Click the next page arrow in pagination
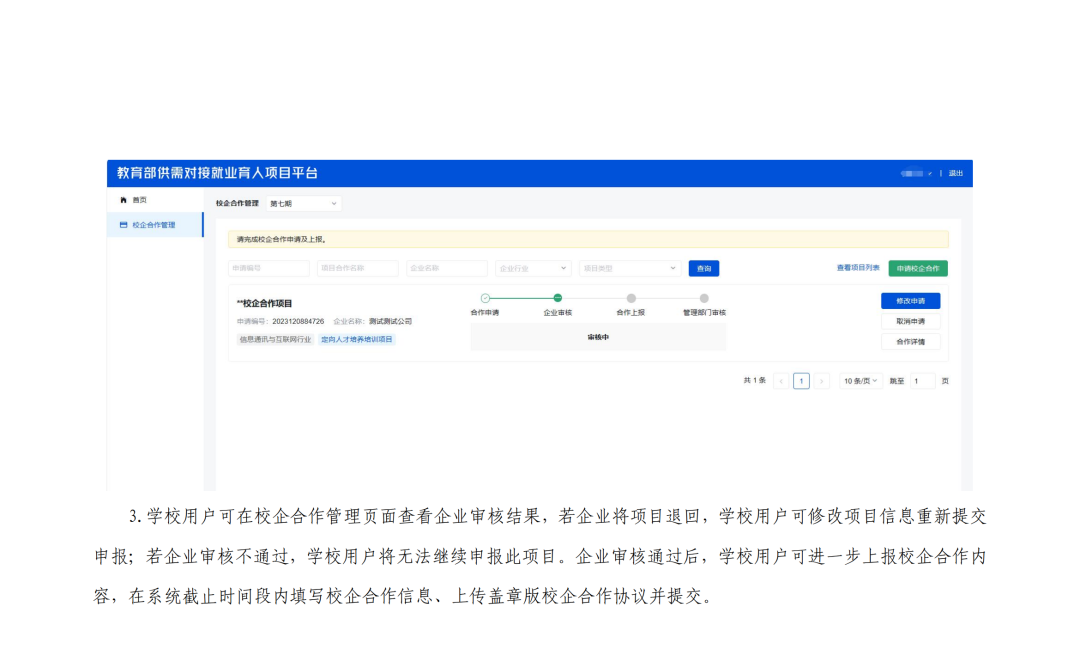The width and height of the screenshot is (1080, 669). [819, 380]
